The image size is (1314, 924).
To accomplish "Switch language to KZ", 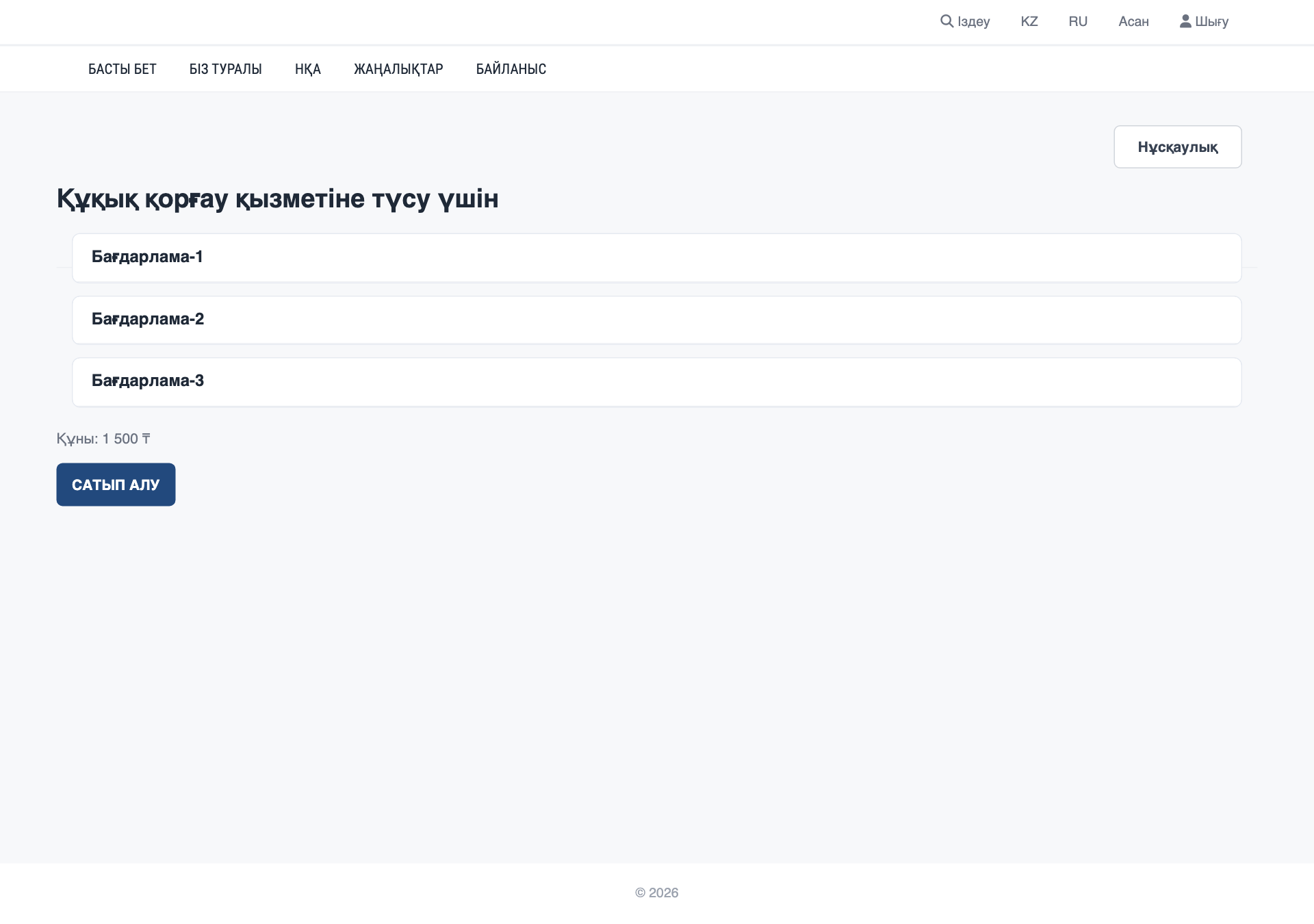I will pyautogui.click(x=1029, y=21).
